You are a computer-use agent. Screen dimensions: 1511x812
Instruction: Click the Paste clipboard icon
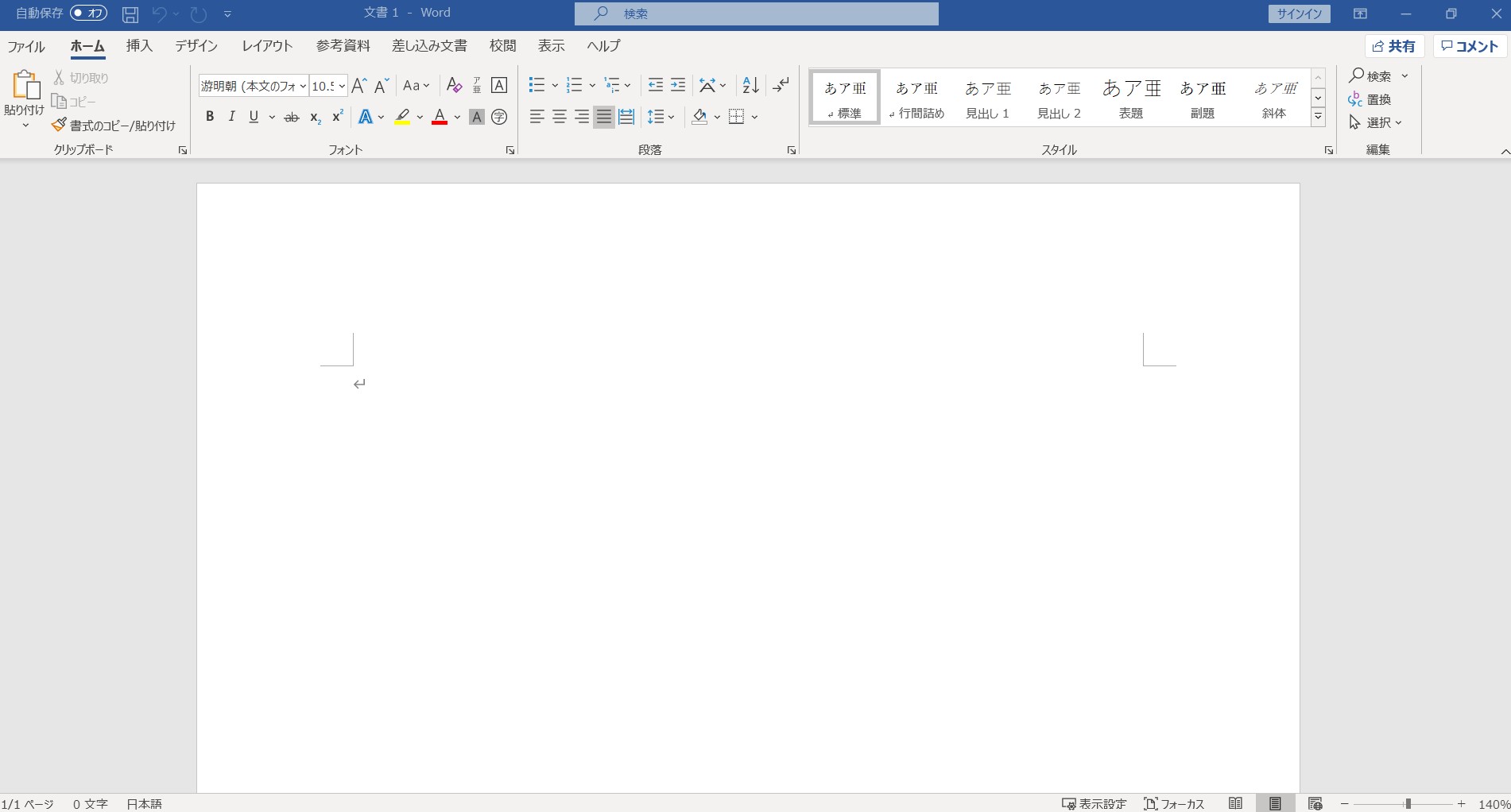(25, 85)
